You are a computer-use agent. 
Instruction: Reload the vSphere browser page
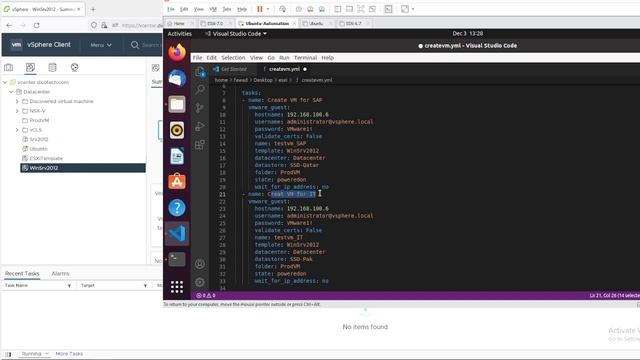click(36, 25)
